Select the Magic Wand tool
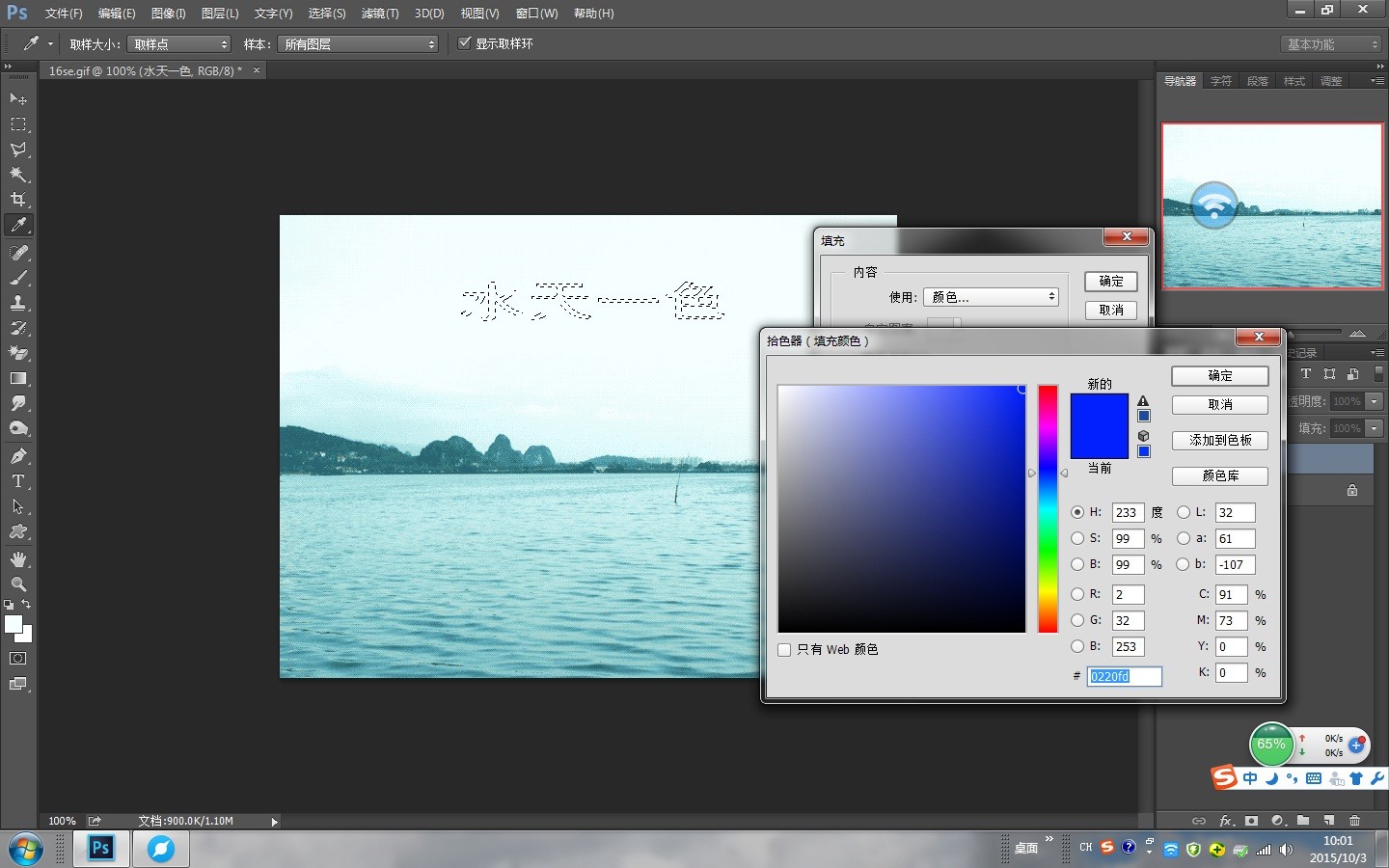1389x868 pixels. coord(18,175)
